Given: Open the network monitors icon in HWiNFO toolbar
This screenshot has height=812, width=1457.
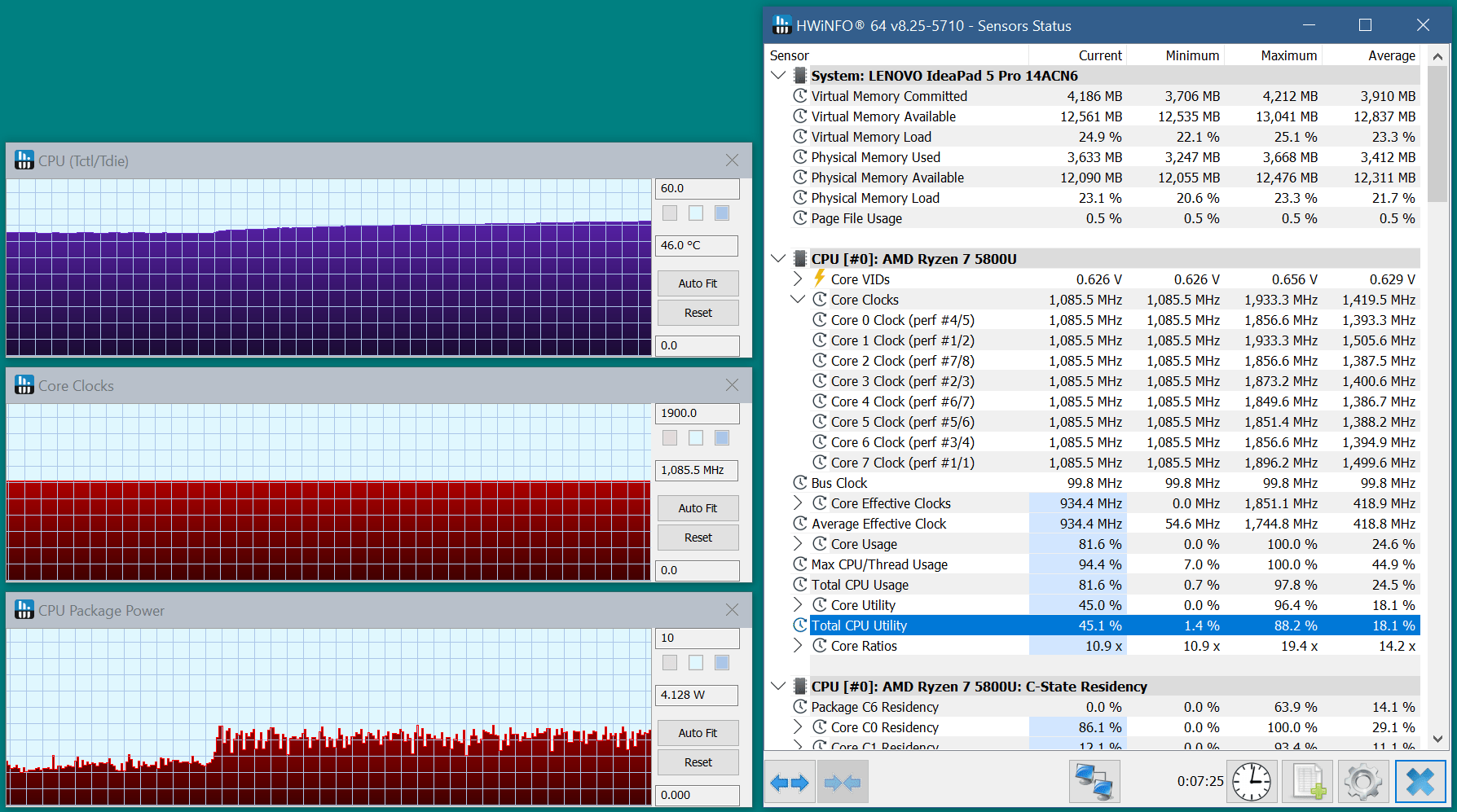Looking at the screenshot, I should click(x=1094, y=782).
